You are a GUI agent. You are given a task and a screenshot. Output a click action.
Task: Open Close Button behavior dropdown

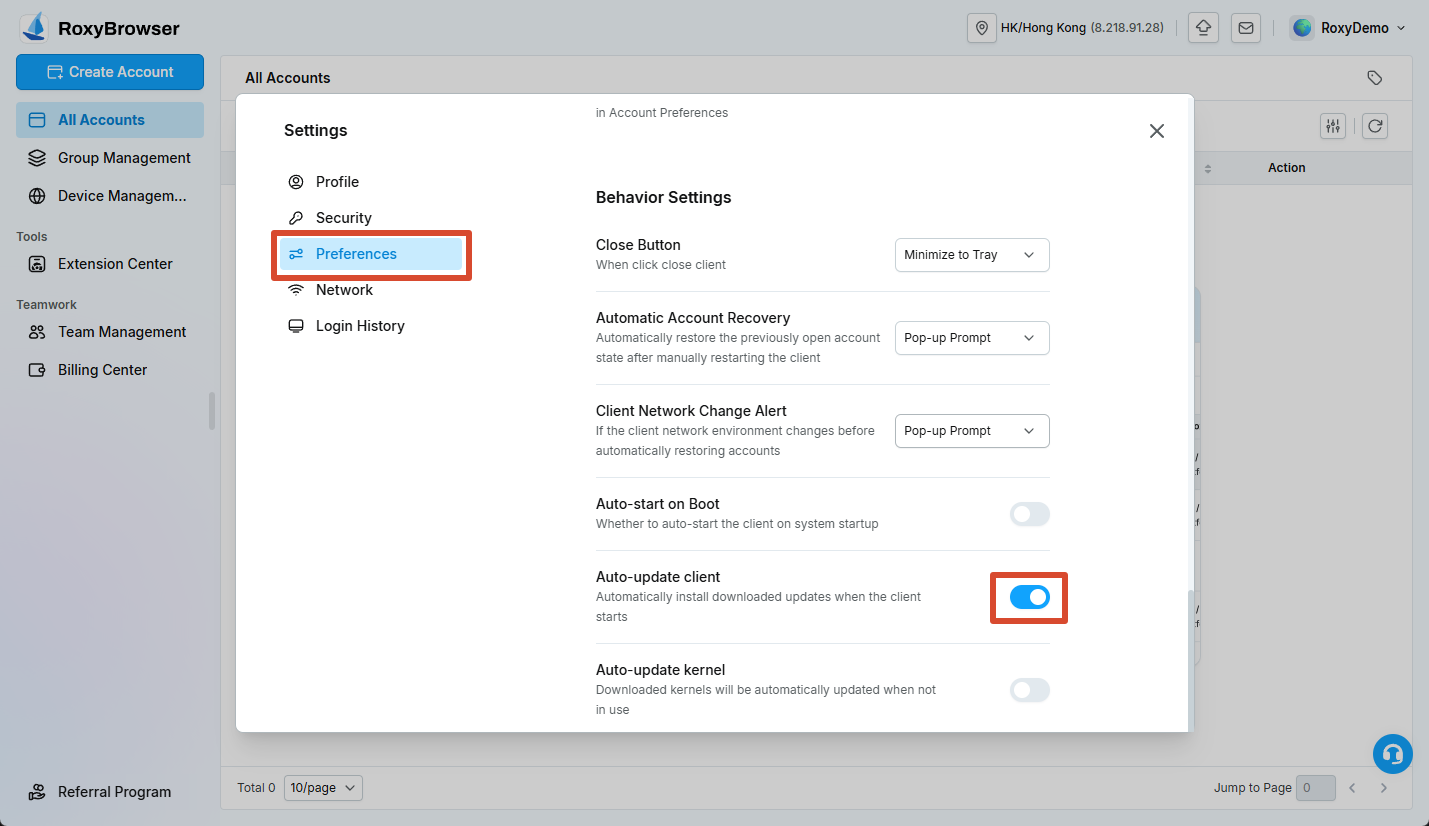pos(972,255)
